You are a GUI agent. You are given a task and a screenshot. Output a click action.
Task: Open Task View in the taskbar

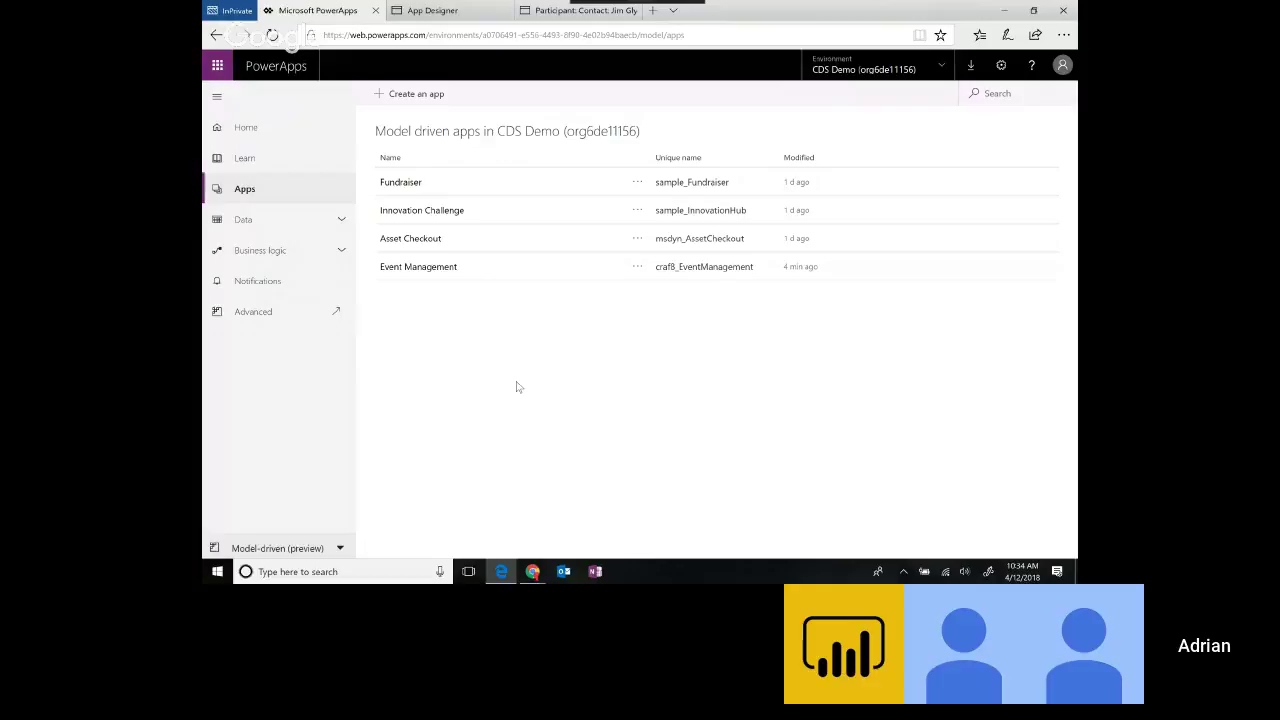pos(468,572)
